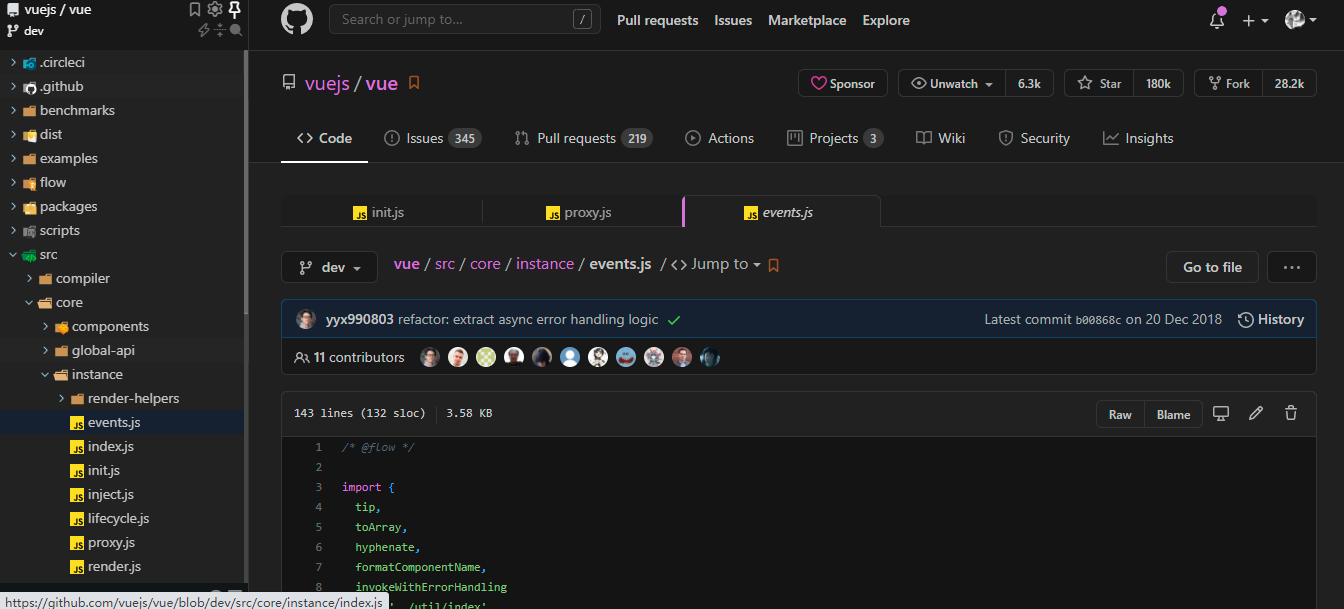Screen dimensions: 1344x609
Task: Open the Security tab
Action: (x=1034, y=138)
